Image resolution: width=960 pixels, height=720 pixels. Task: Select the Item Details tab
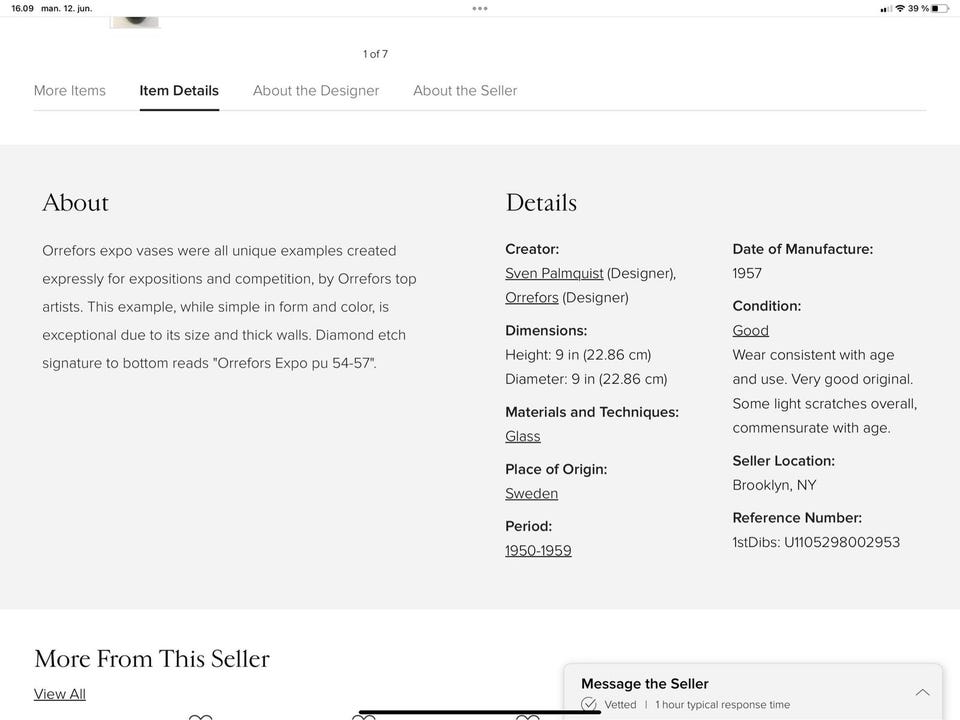pos(179,90)
